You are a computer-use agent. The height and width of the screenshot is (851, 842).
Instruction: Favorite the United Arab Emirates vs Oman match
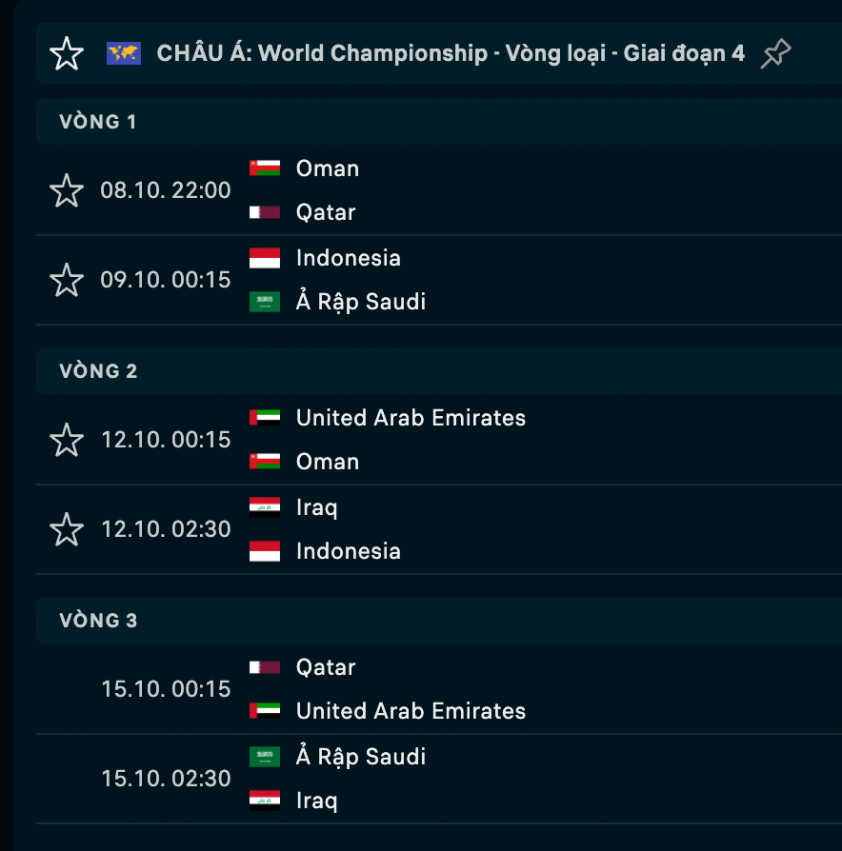tap(67, 440)
